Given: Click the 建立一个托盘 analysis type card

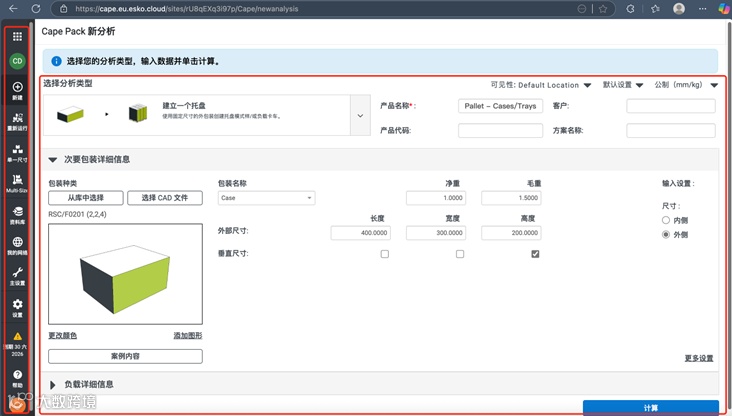Looking at the screenshot, I should 197,115.
